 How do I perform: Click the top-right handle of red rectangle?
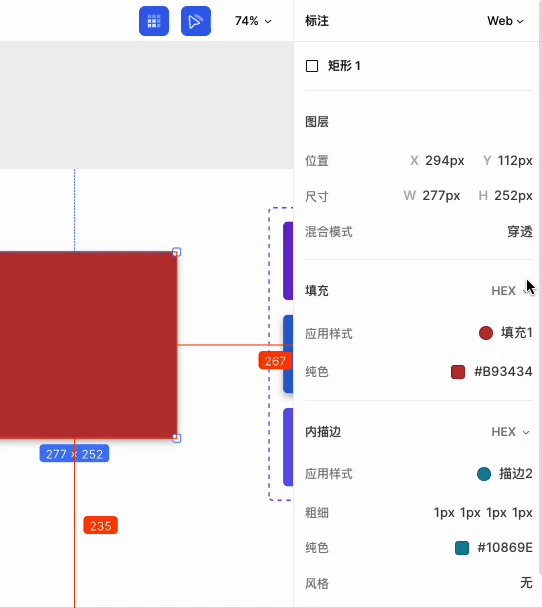tap(176, 252)
